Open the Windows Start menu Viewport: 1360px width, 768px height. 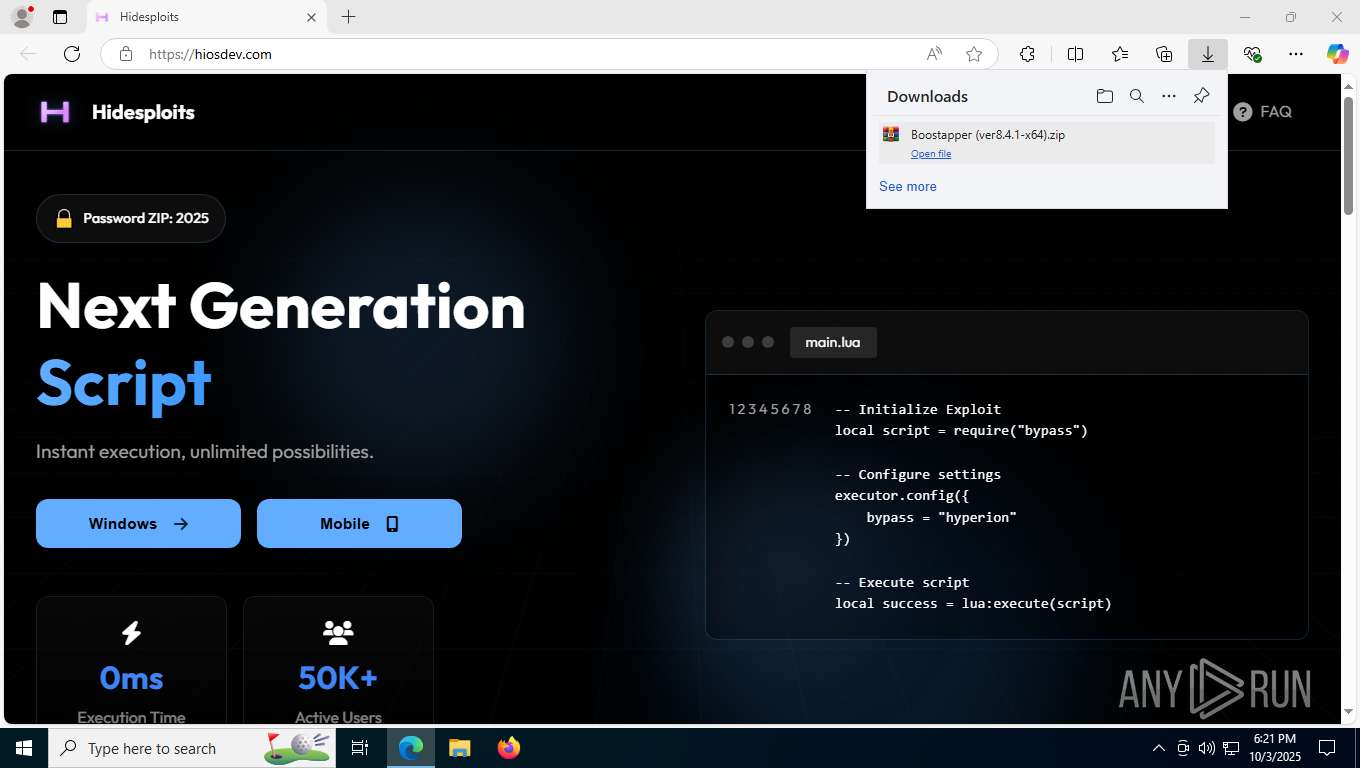[24, 748]
